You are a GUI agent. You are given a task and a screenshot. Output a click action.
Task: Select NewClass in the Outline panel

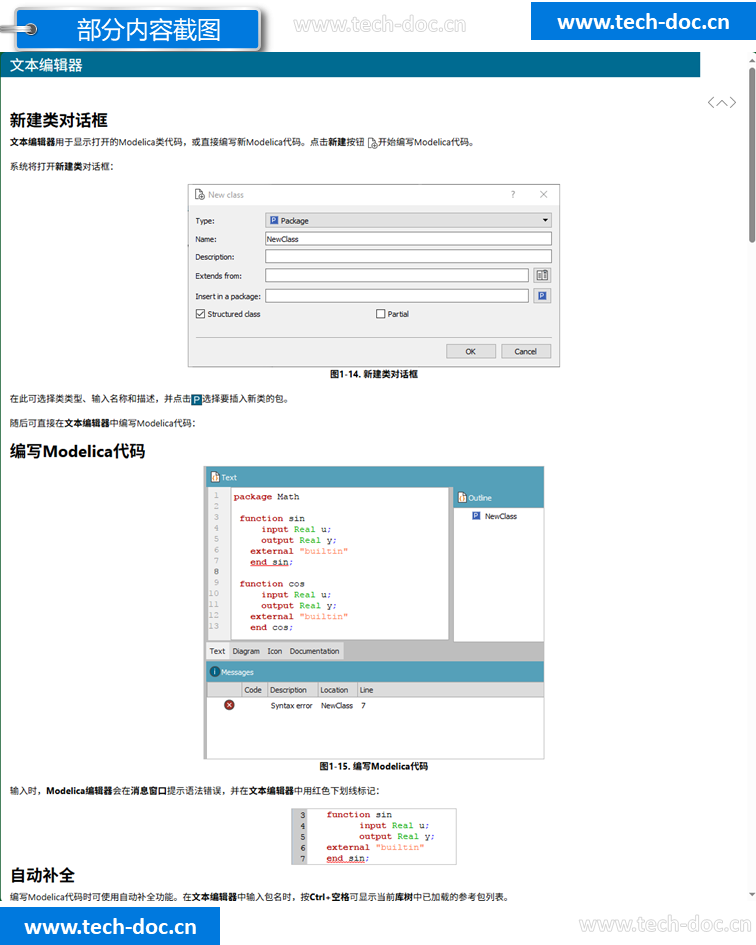501,516
